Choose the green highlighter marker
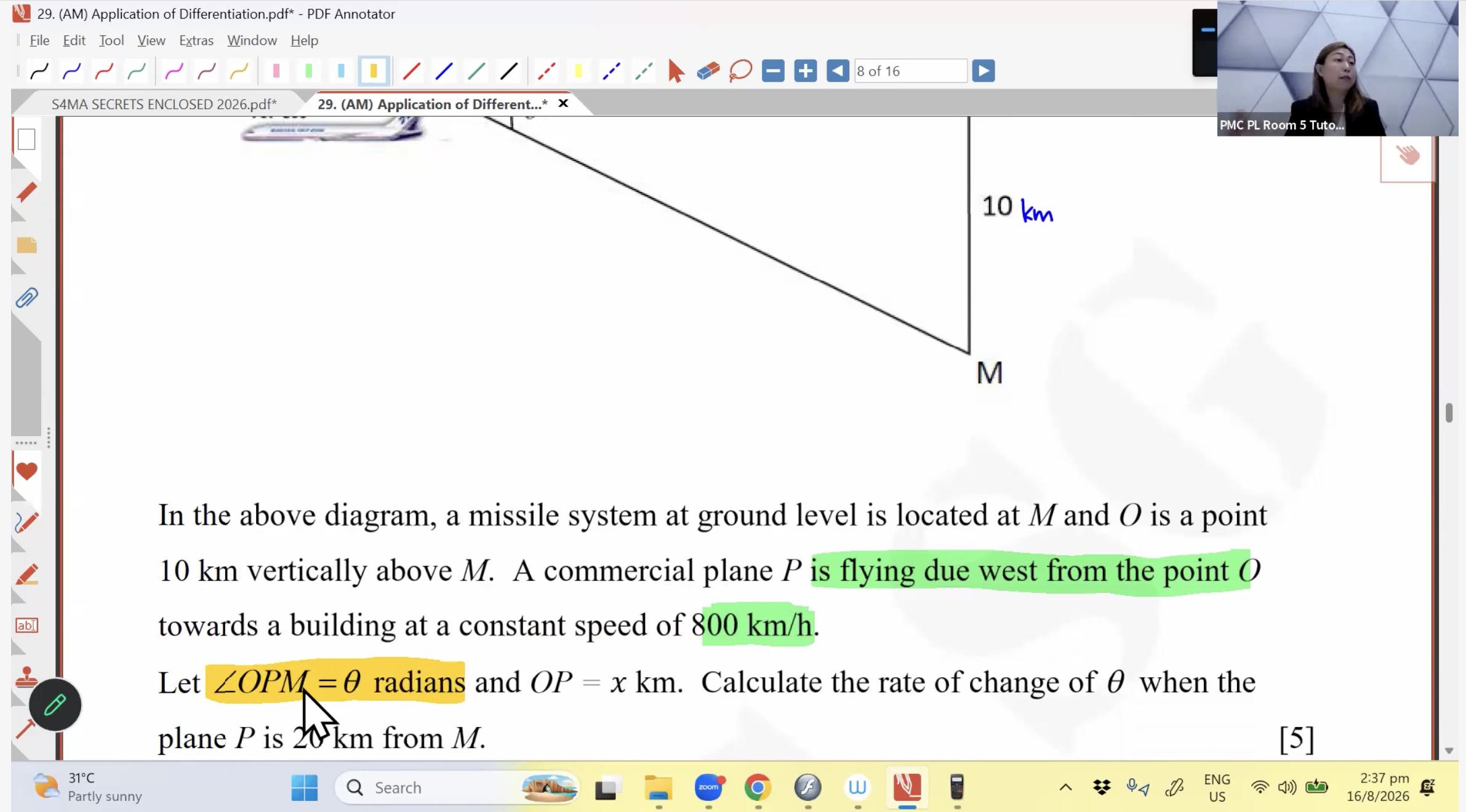1466x812 pixels. point(308,71)
